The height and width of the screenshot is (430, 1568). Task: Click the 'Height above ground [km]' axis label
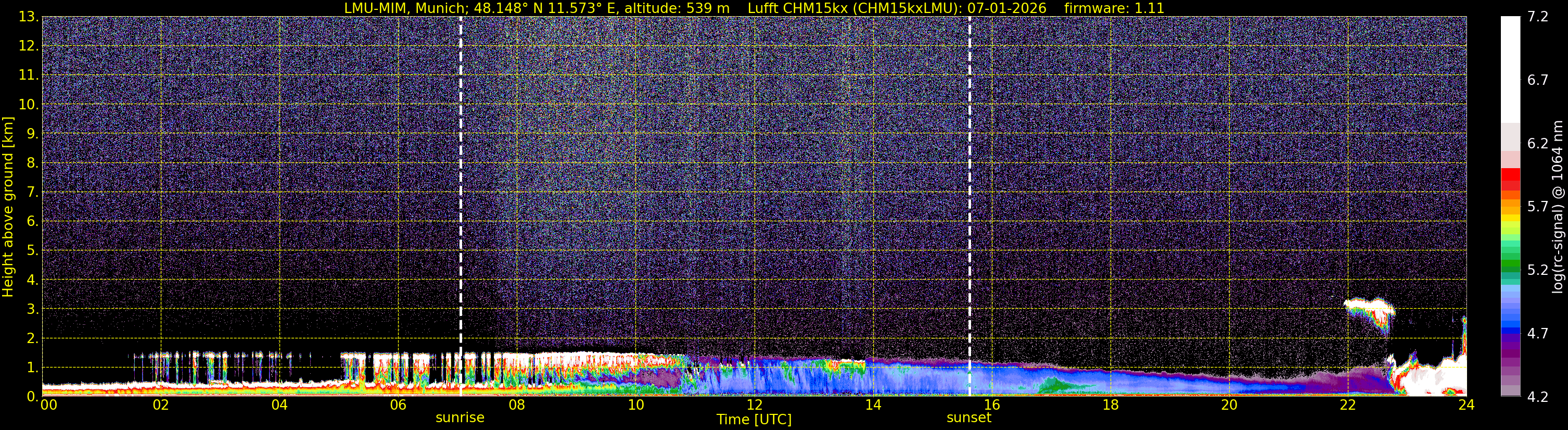(8, 207)
